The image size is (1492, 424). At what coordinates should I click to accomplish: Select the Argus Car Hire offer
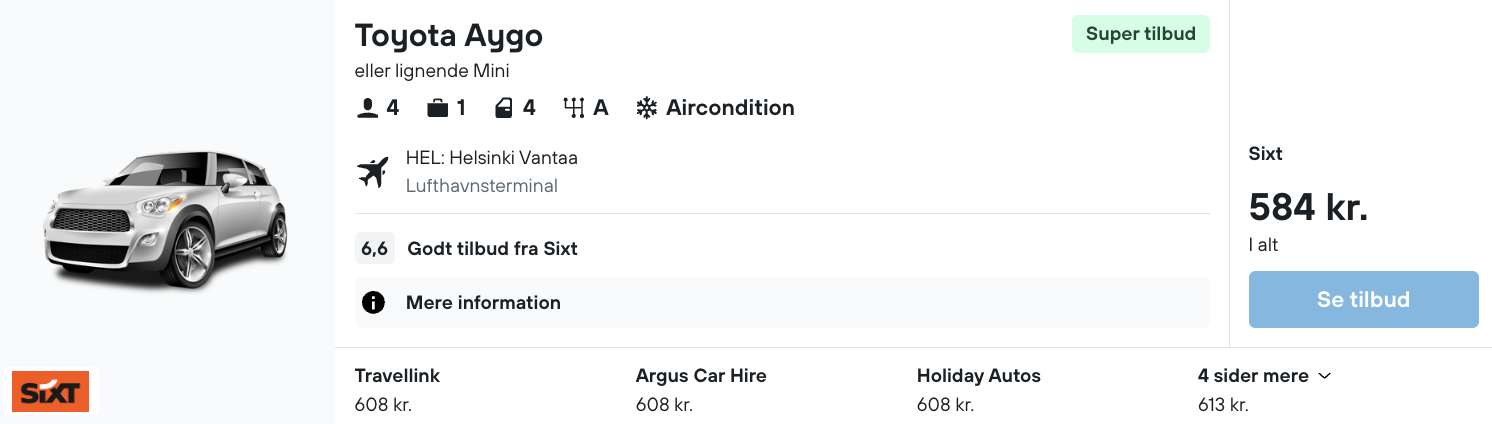pos(700,389)
